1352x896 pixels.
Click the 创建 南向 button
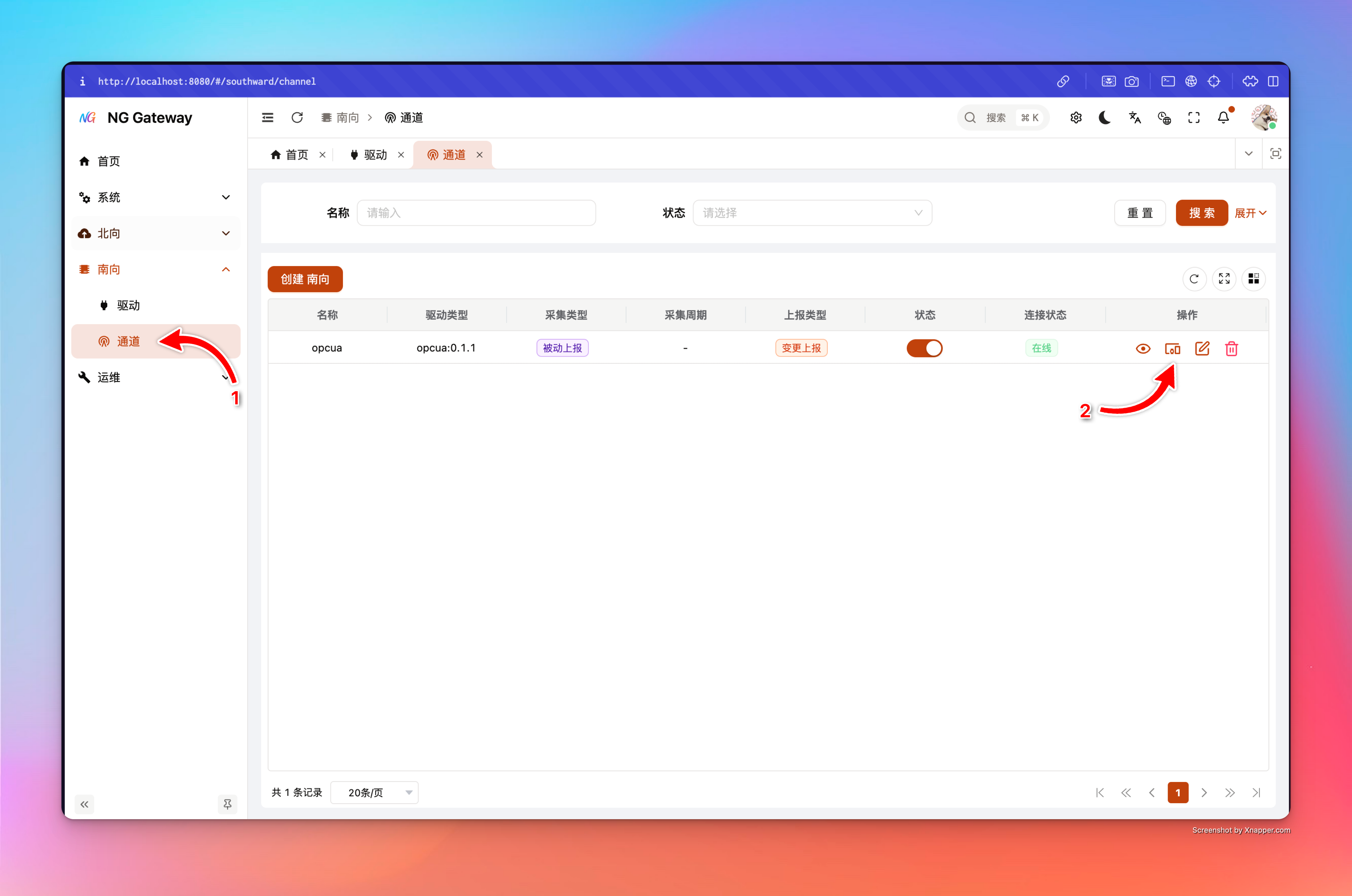[x=305, y=279]
